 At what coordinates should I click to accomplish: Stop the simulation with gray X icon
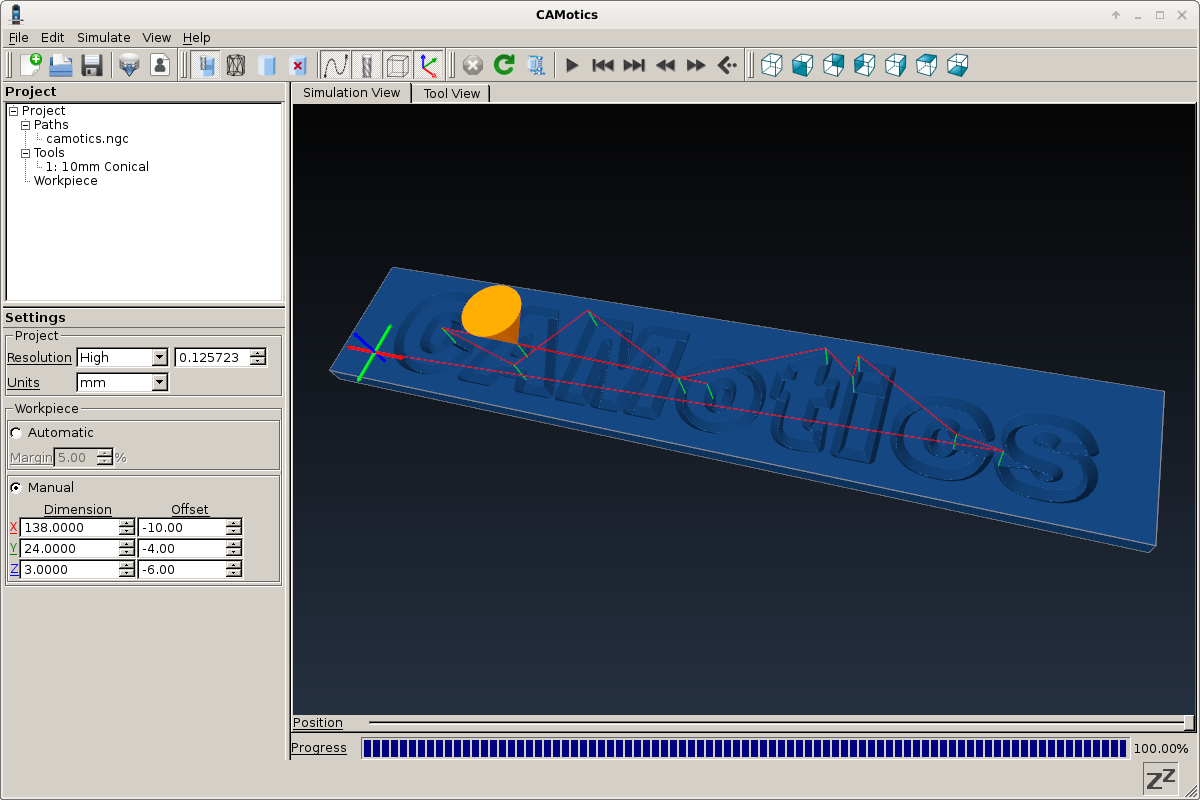(x=473, y=65)
